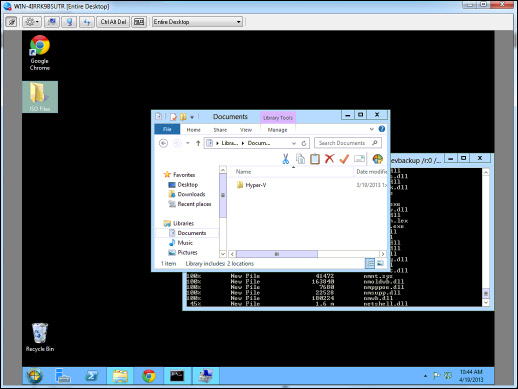Click the horizontal scrollbar thumb in file list
The width and height of the screenshot is (518, 389).
(277, 254)
